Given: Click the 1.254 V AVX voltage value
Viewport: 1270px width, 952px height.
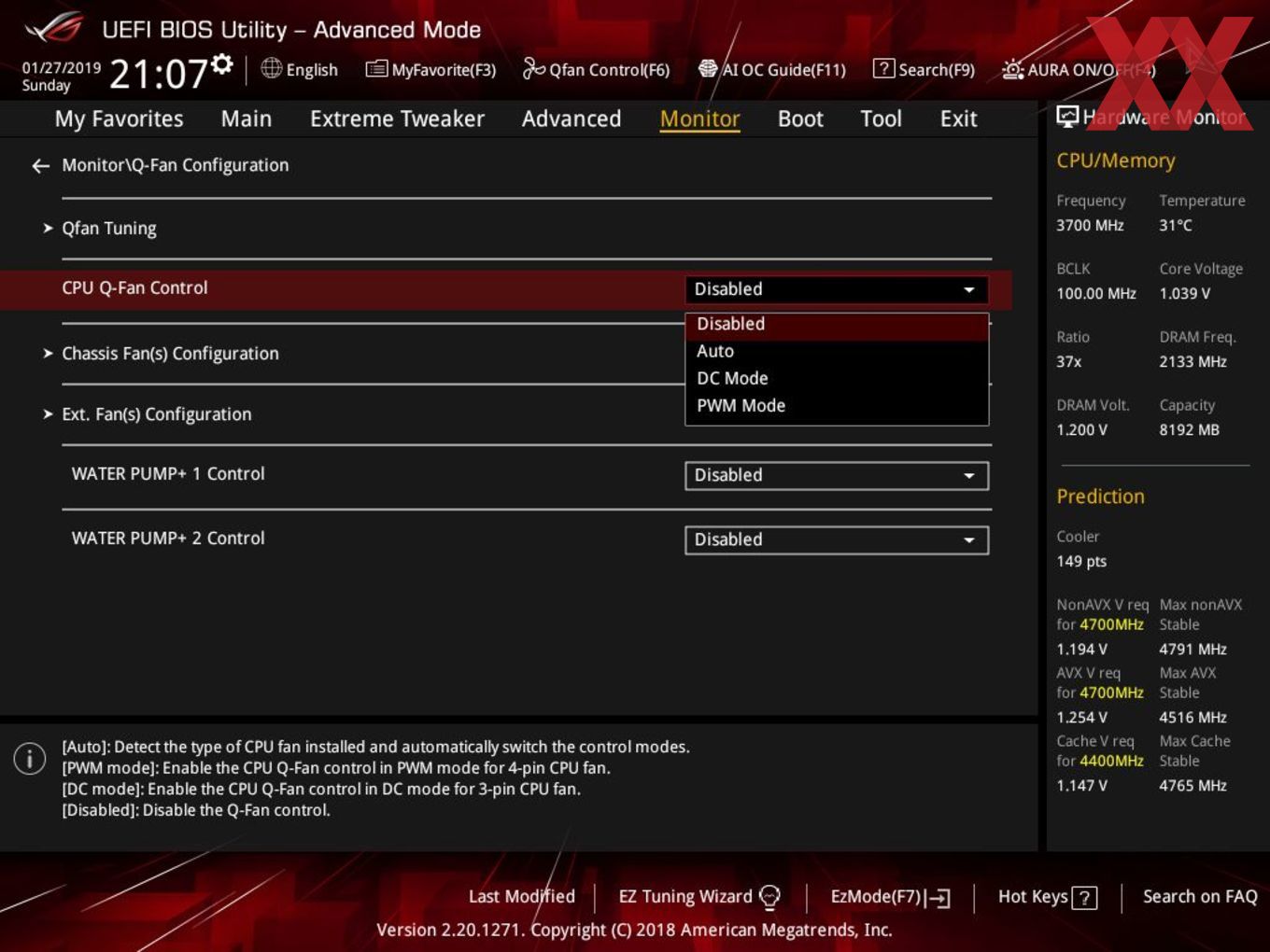Looking at the screenshot, I should (1081, 718).
